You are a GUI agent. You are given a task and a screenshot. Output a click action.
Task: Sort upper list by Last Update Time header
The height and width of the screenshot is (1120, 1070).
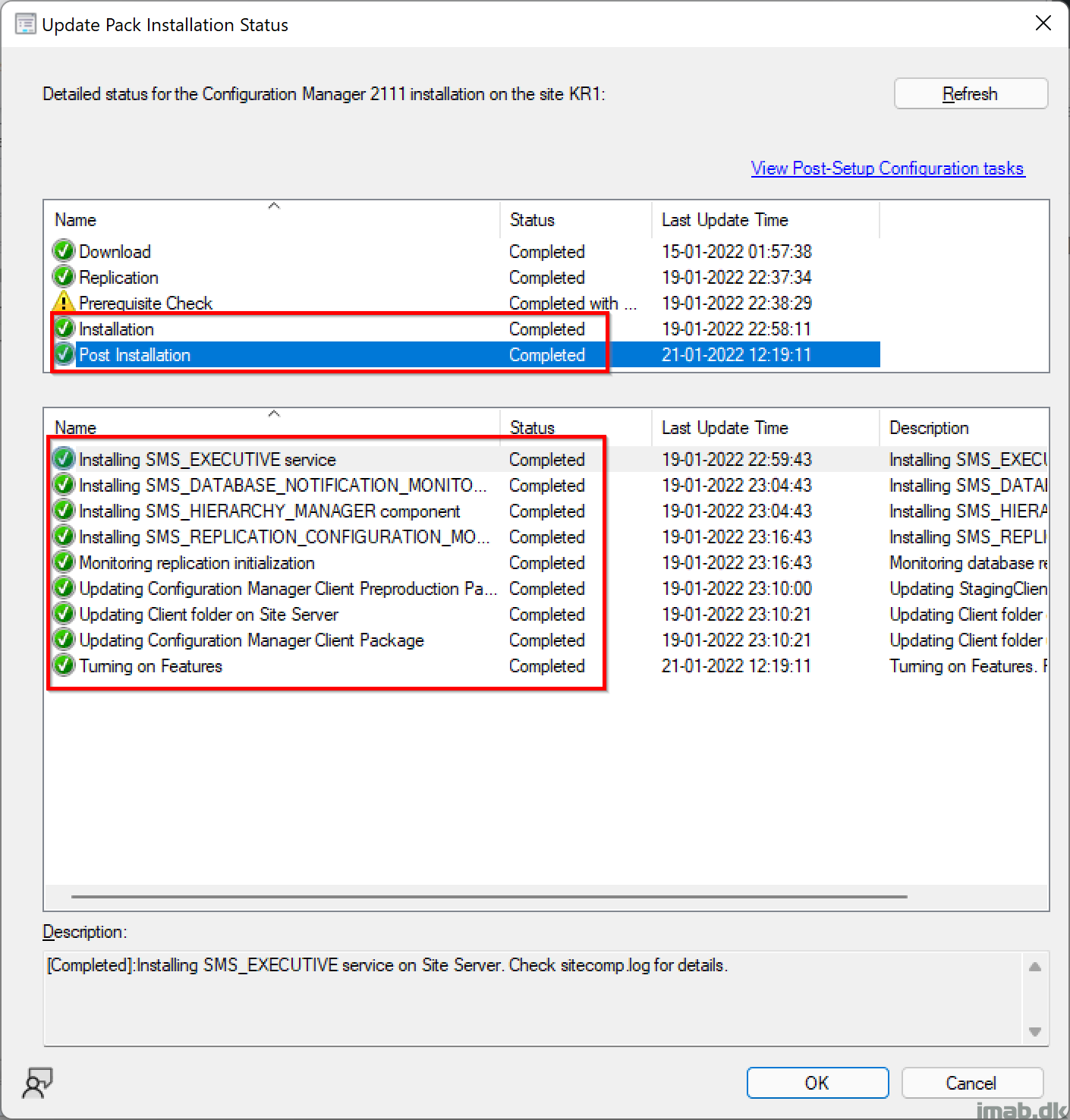coord(766,219)
